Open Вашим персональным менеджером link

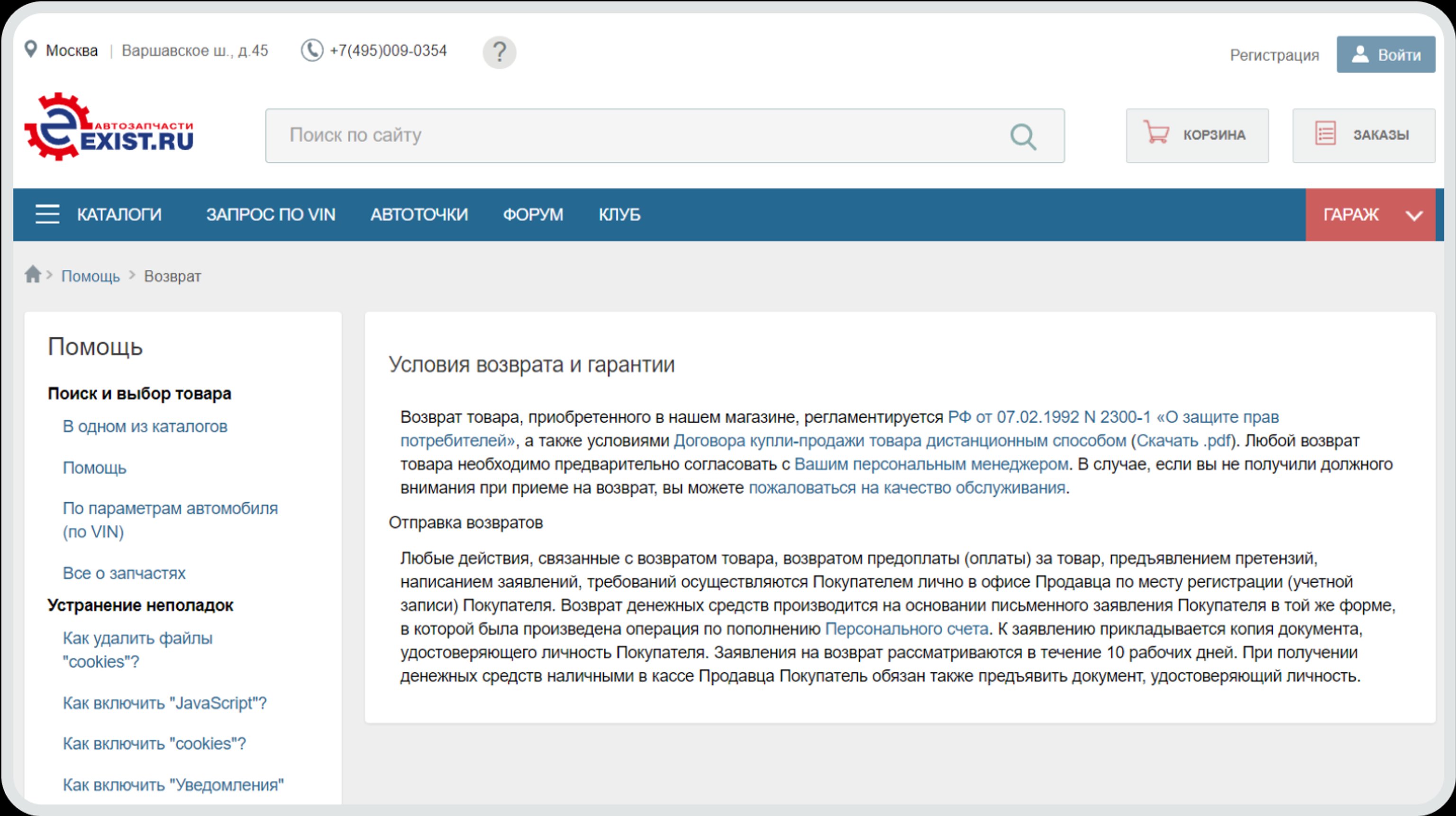[x=931, y=464]
